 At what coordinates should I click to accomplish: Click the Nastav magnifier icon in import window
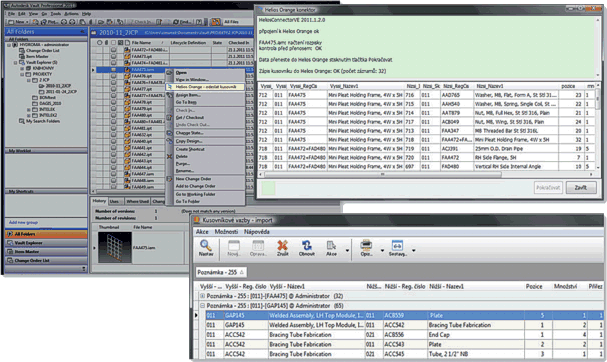[205, 246]
